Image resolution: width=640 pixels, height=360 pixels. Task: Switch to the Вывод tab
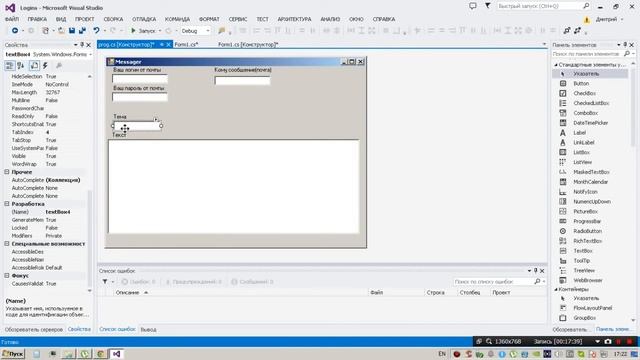148,329
